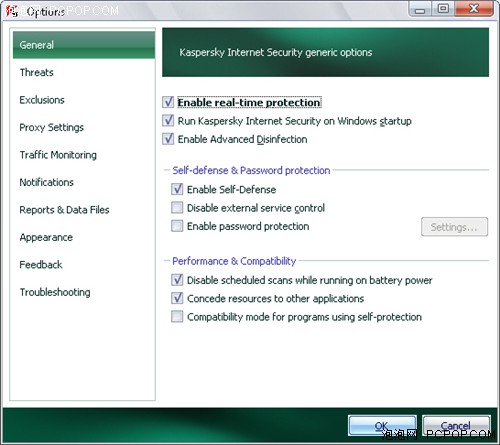Switch to the Appearance section
The image size is (500, 445).
point(46,237)
